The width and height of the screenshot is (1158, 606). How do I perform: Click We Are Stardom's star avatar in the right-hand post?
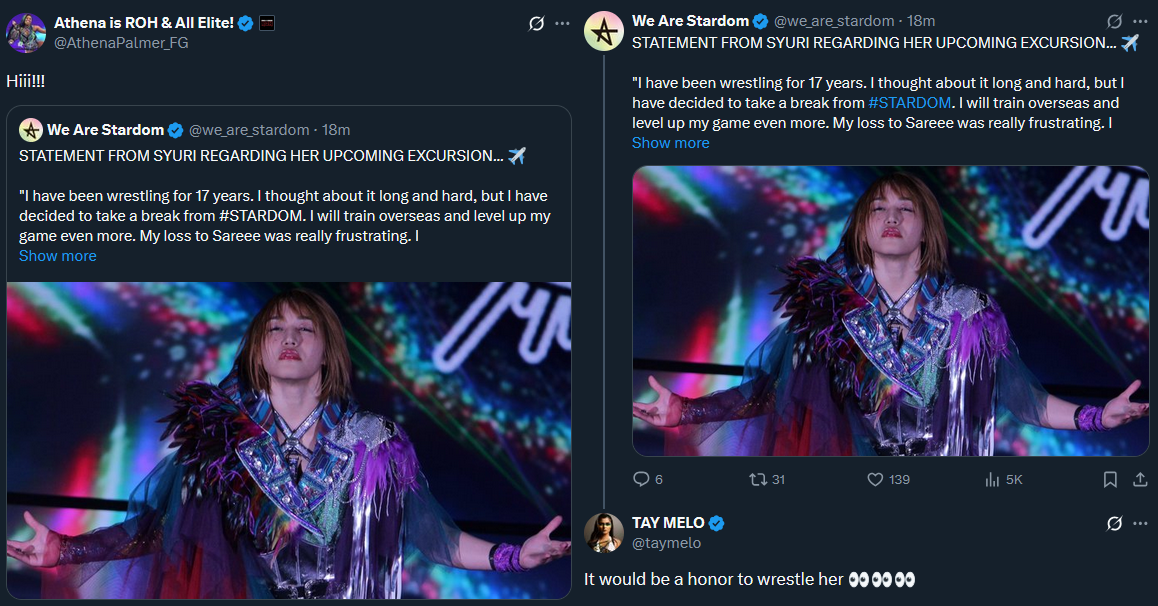[x=604, y=31]
